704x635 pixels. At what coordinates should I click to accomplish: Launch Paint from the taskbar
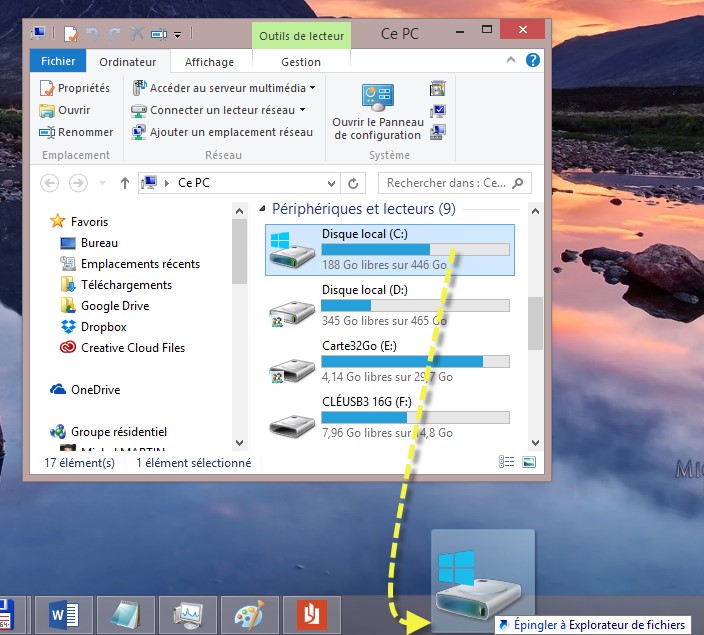pyautogui.click(x=249, y=613)
